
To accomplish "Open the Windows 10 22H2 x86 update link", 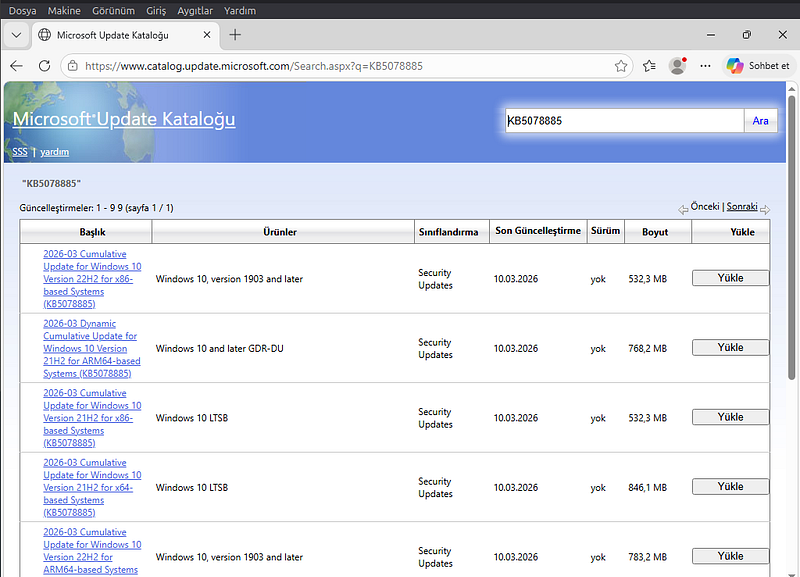I will click(x=92, y=279).
